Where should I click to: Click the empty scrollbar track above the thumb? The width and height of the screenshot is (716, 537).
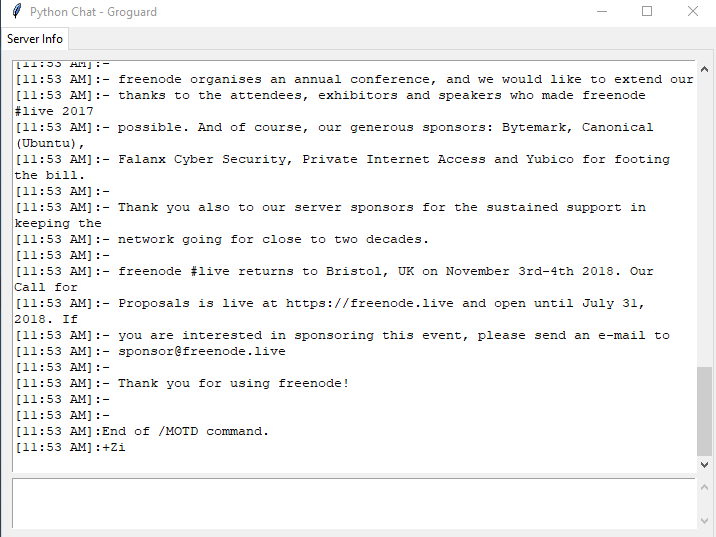pos(705,220)
